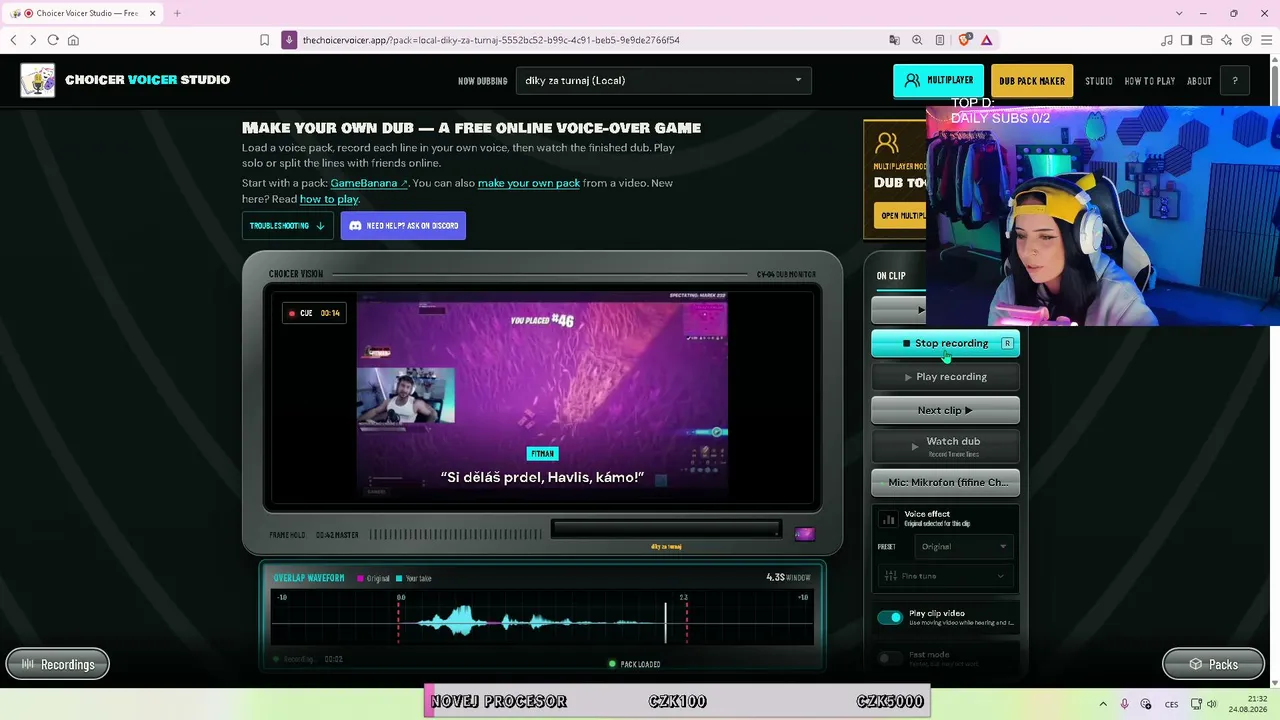Toggle the browser sidebar panel icon

point(1187,40)
